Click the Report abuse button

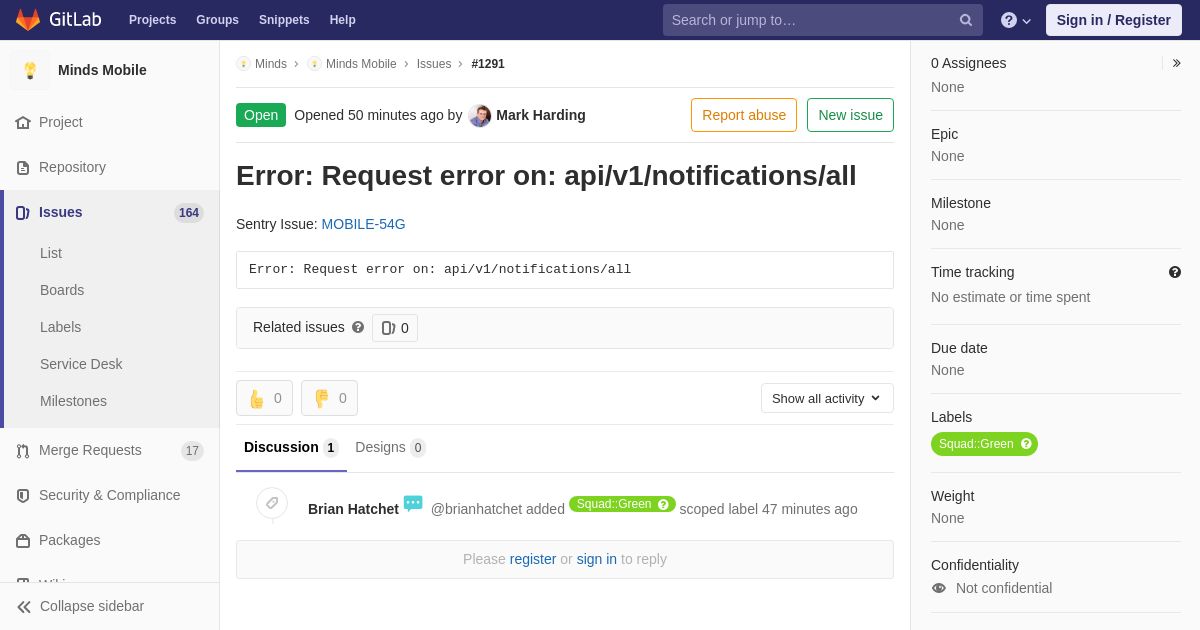(x=744, y=115)
